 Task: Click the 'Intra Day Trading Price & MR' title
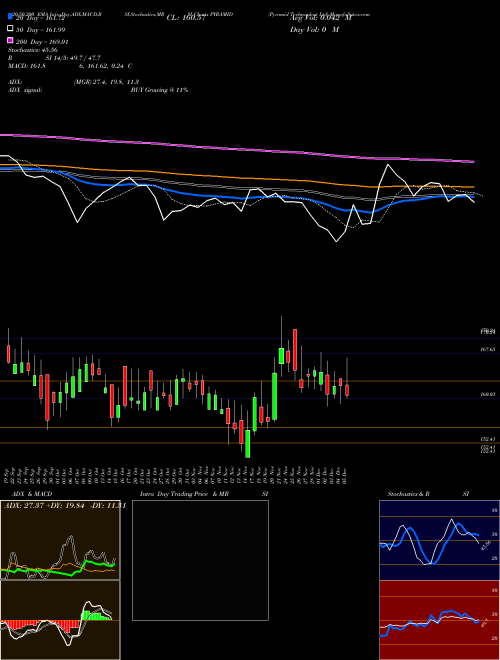(184, 494)
